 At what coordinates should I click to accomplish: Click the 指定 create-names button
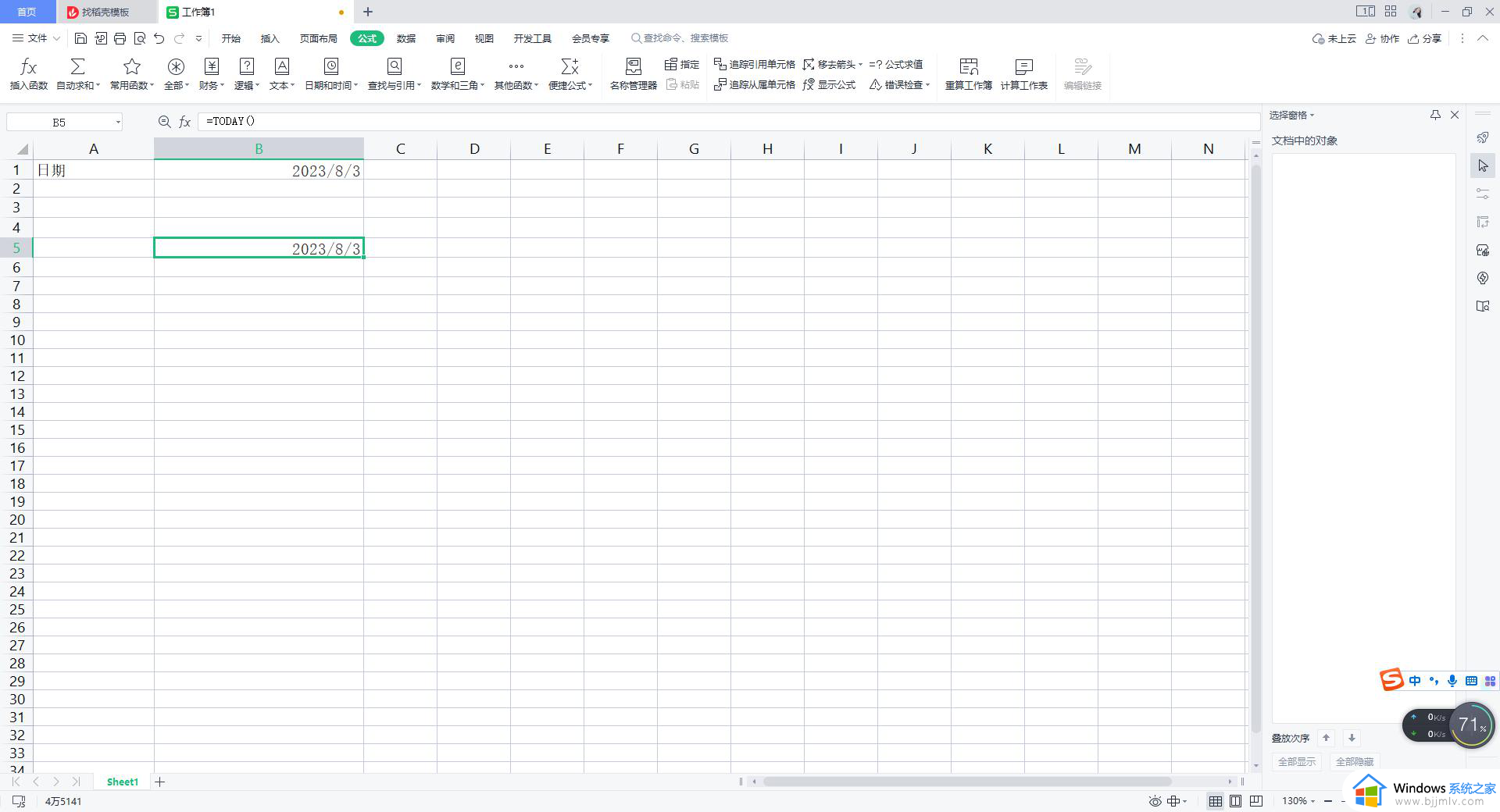point(682,64)
